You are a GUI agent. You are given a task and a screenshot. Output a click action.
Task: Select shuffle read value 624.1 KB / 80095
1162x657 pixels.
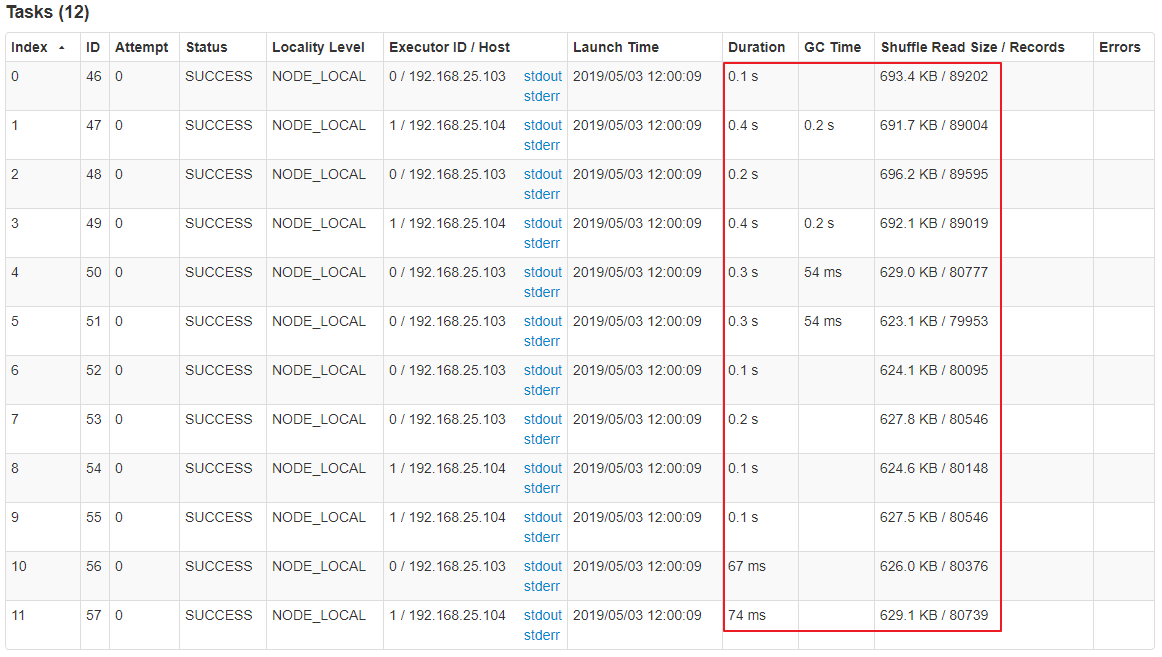(x=934, y=370)
